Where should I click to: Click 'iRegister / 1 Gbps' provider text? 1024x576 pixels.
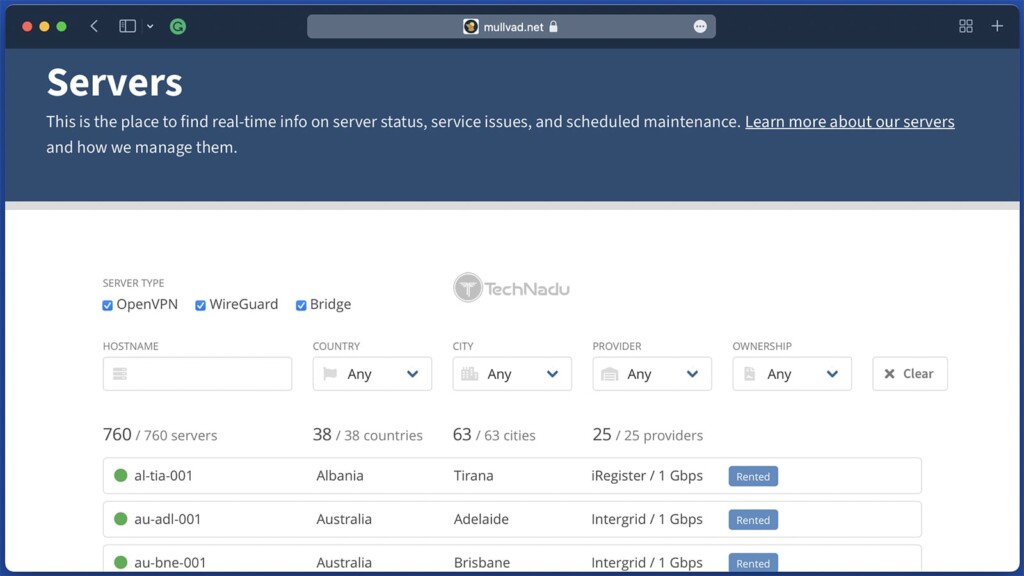[x=647, y=475]
